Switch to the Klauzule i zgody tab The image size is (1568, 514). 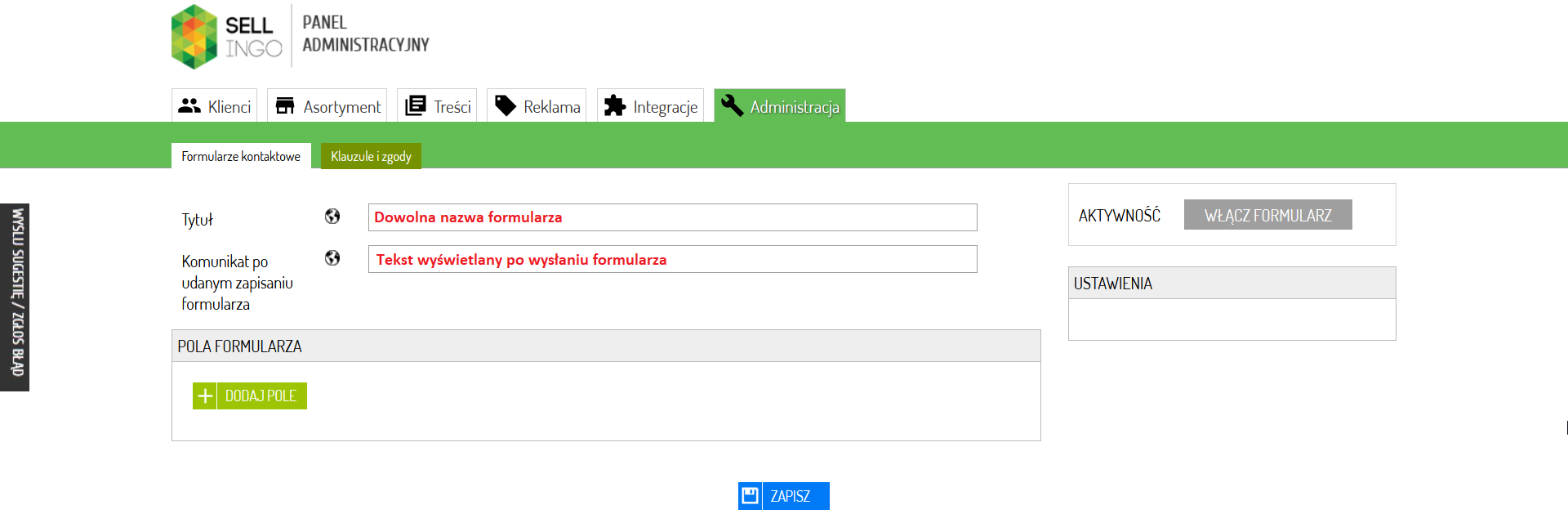pyautogui.click(x=371, y=156)
